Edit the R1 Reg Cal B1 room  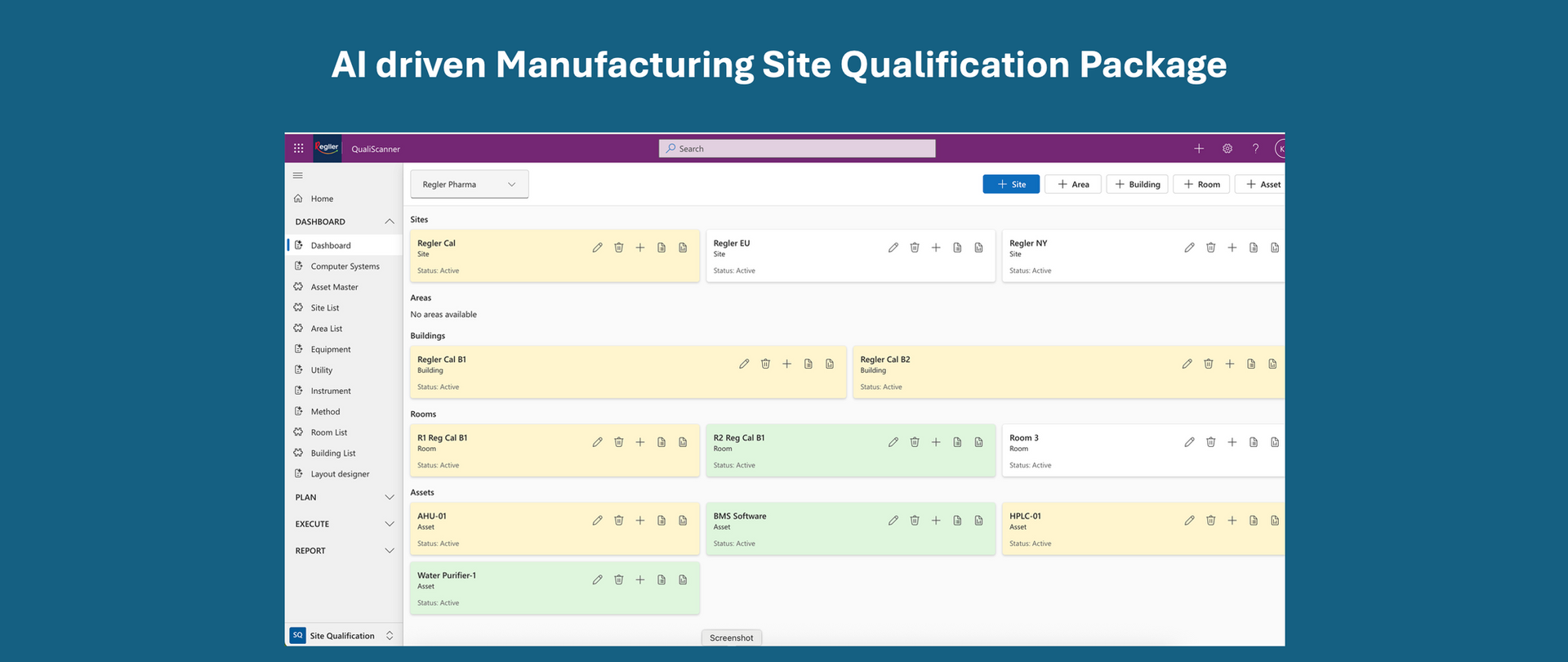598,442
